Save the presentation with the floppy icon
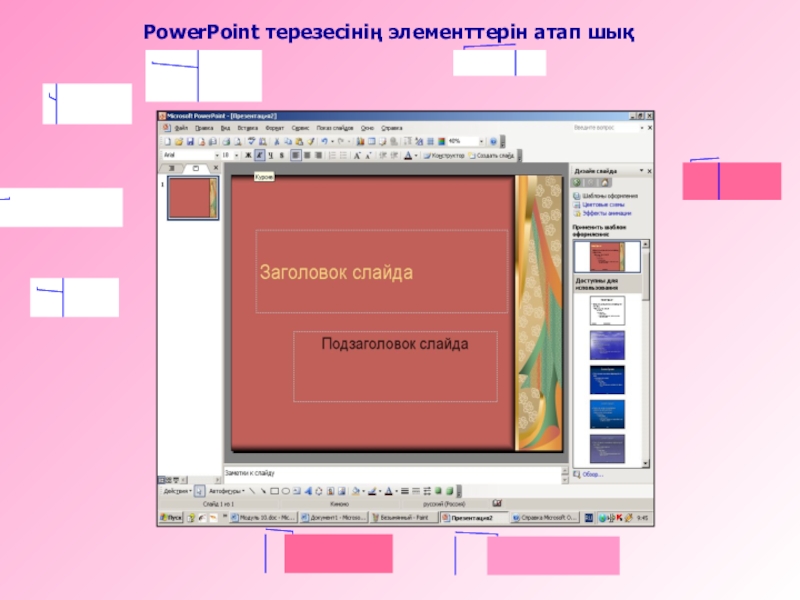This screenshot has height=600, width=800. point(190,141)
